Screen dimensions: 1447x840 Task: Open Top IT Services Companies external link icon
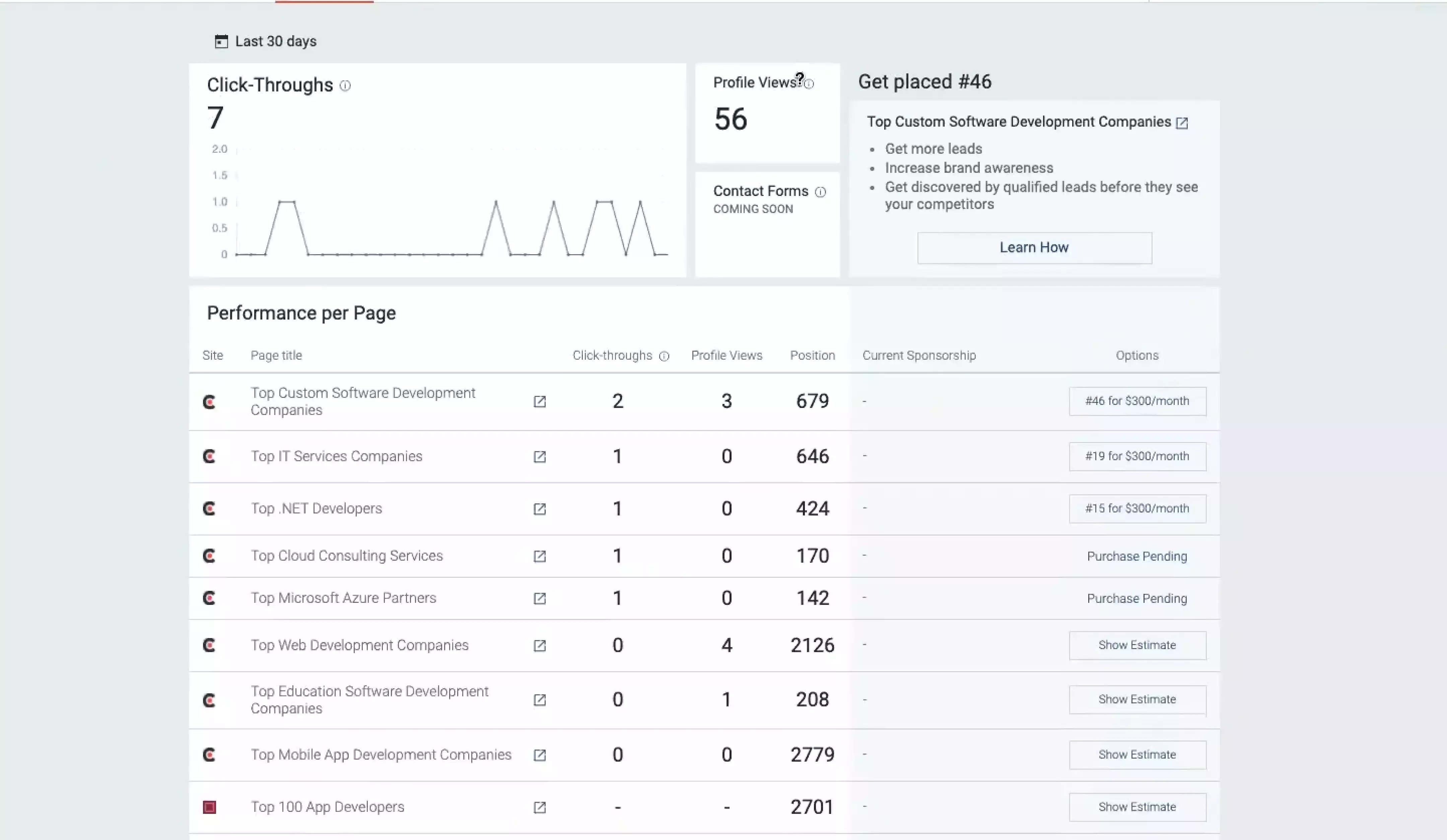click(x=539, y=457)
